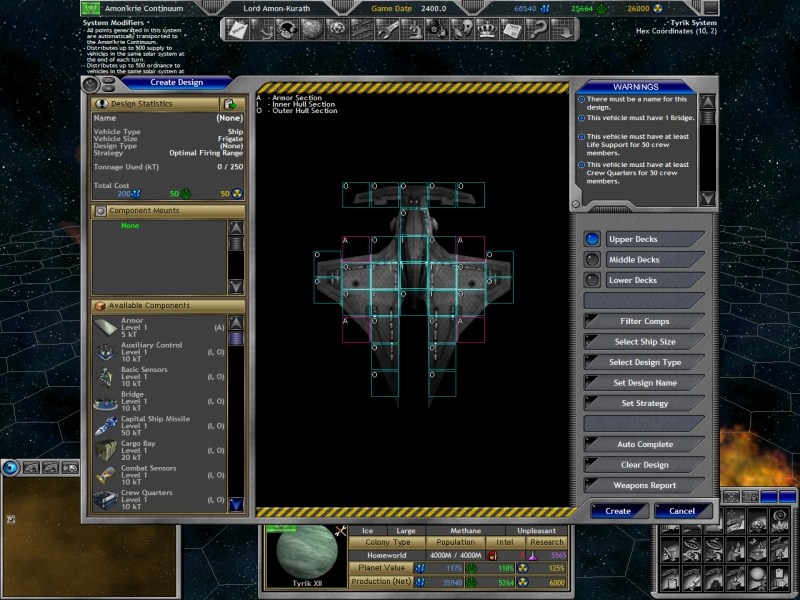Click the Warnings scrollbar thumb
800x600 pixels.
[x=707, y=118]
